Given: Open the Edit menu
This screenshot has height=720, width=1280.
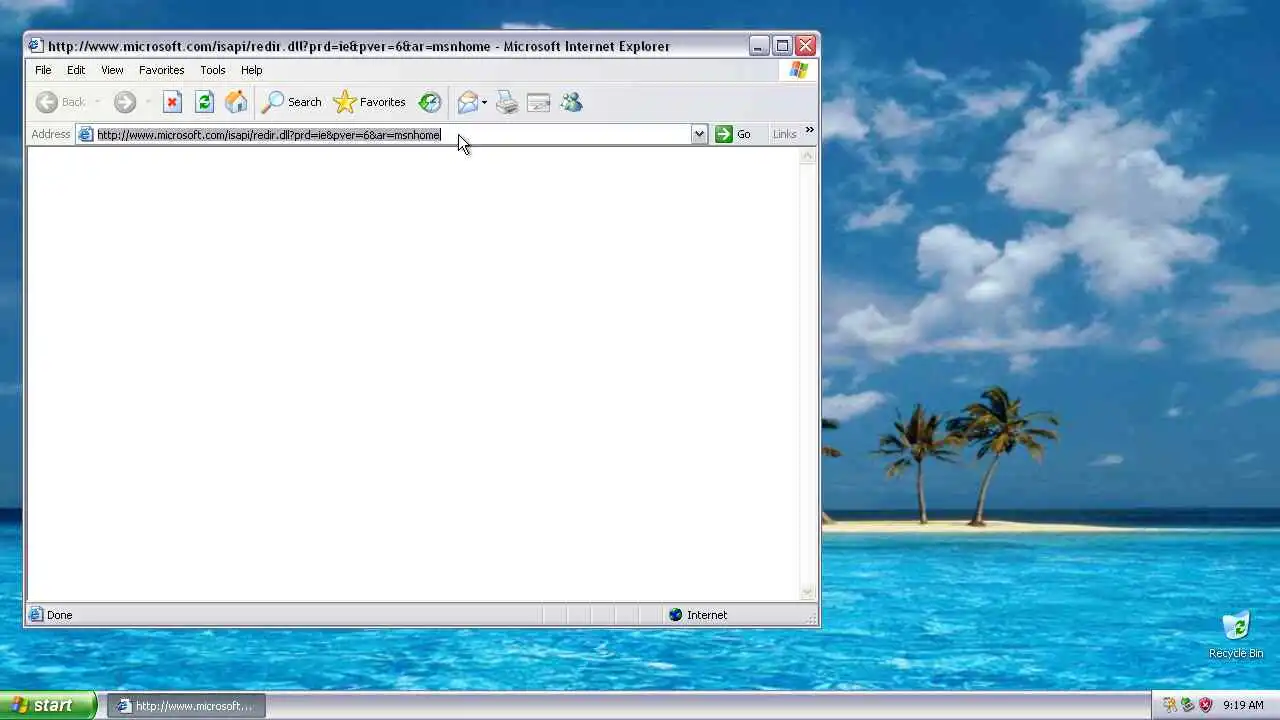Looking at the screenshot, I should click(76, 70).
